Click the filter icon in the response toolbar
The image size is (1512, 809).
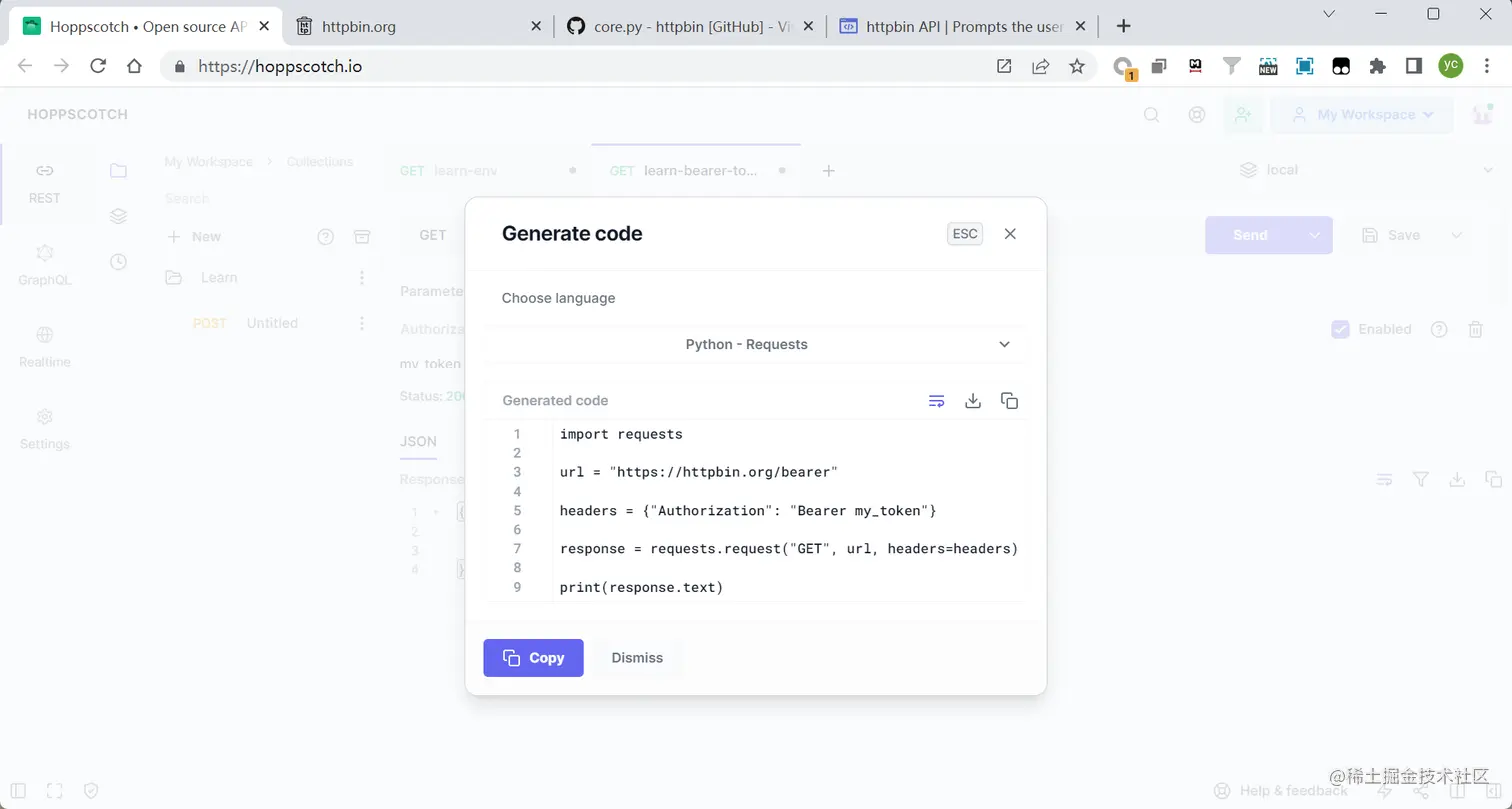coord(1420,479)
